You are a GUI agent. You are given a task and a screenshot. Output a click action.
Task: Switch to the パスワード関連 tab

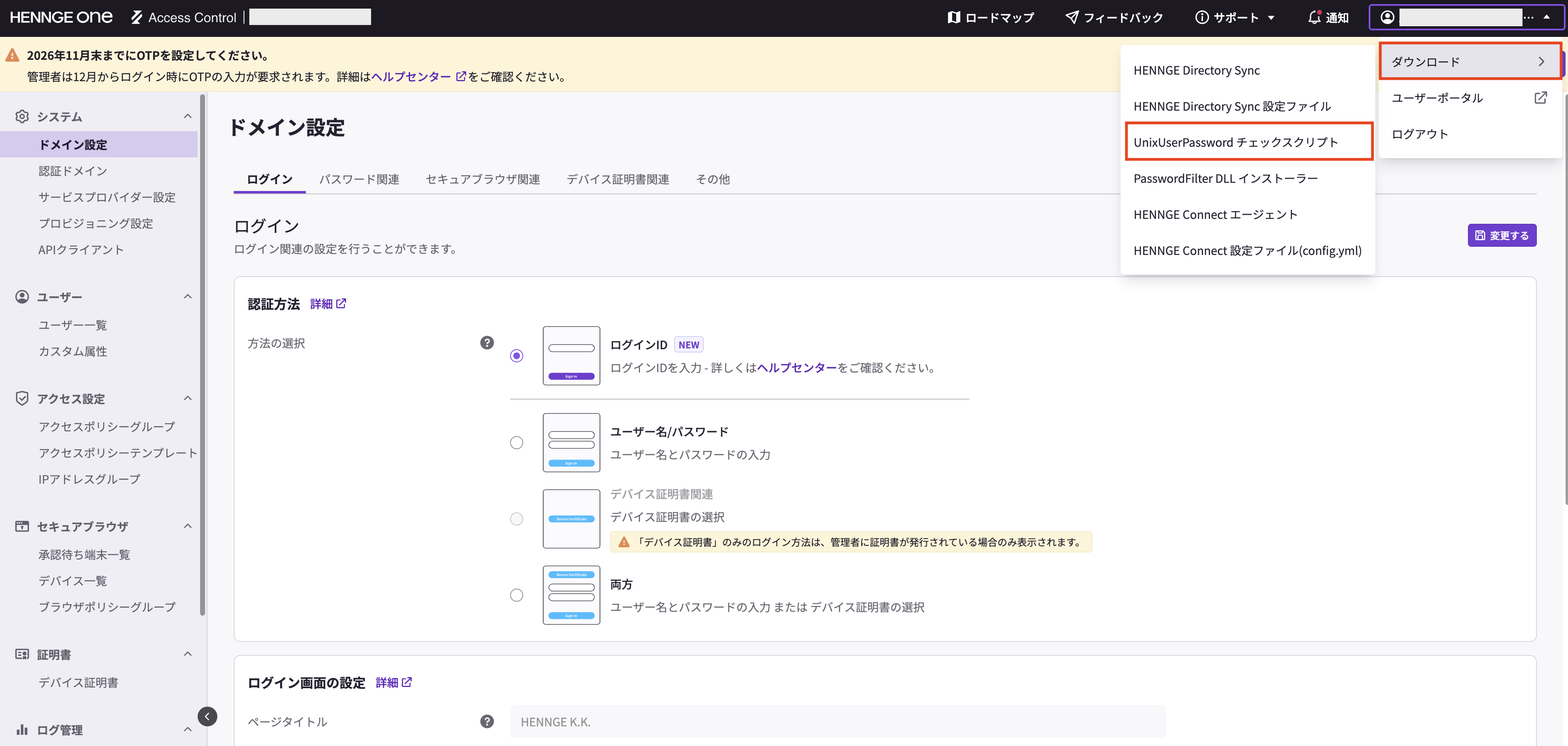pos(359,179)
